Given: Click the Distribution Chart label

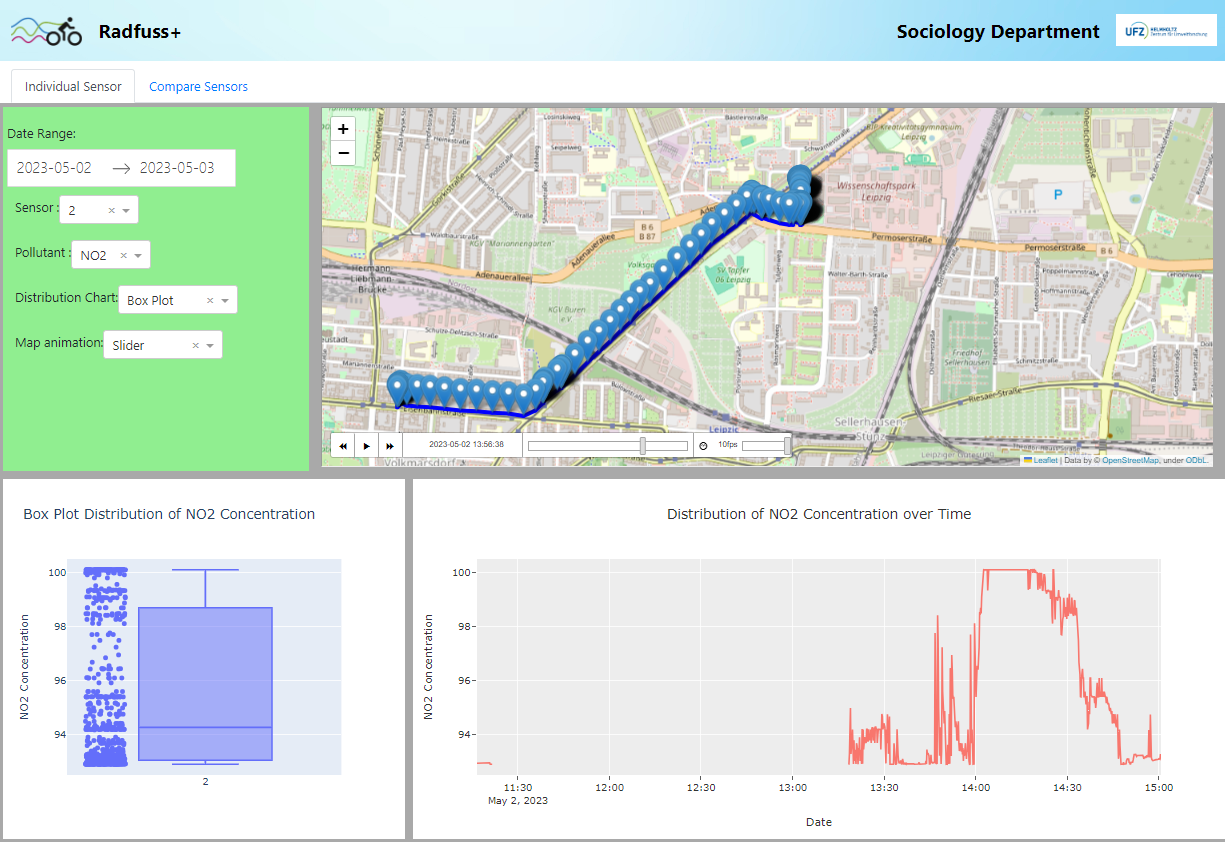Looking at the screenshot, I should click(66, 297).
